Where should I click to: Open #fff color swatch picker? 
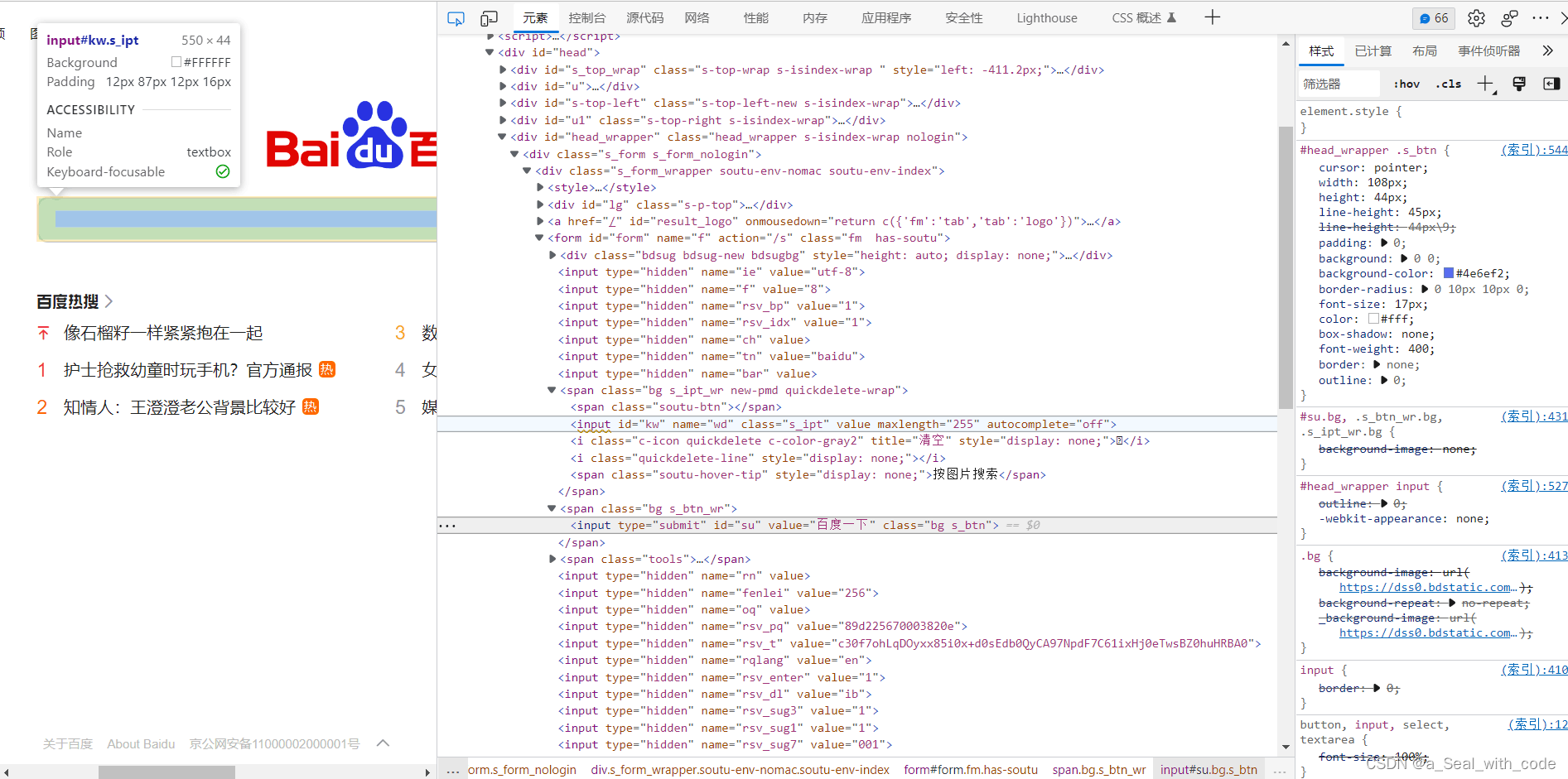point(1373,319)
